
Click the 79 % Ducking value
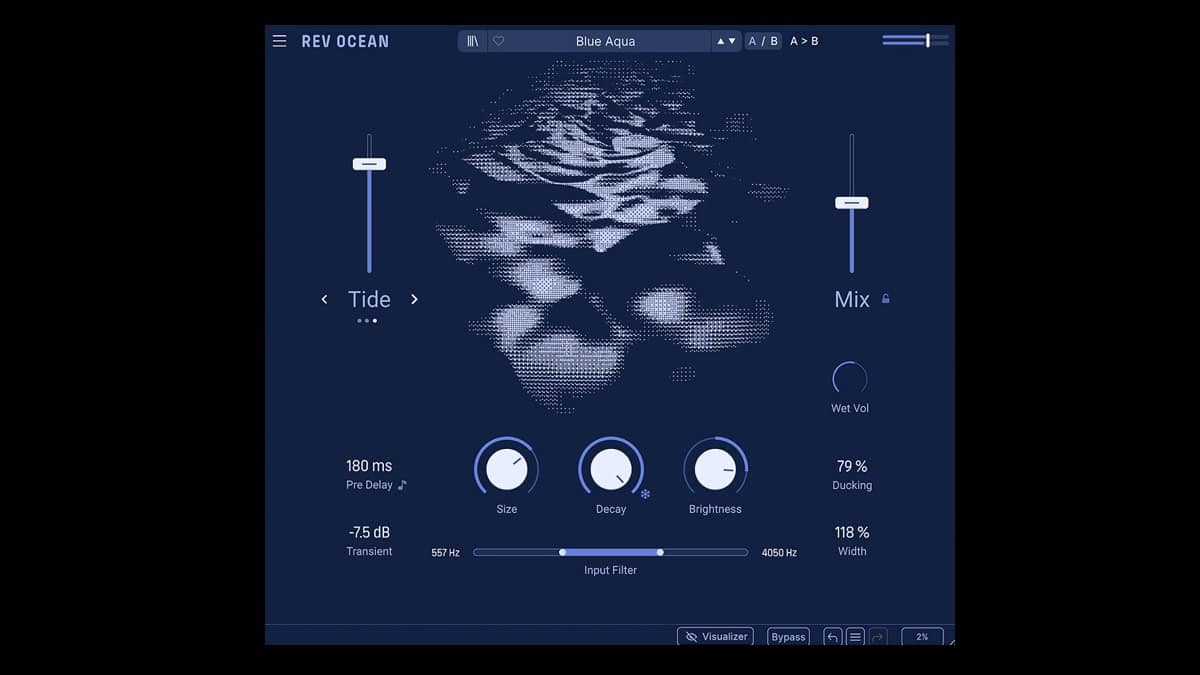[852, 466]
